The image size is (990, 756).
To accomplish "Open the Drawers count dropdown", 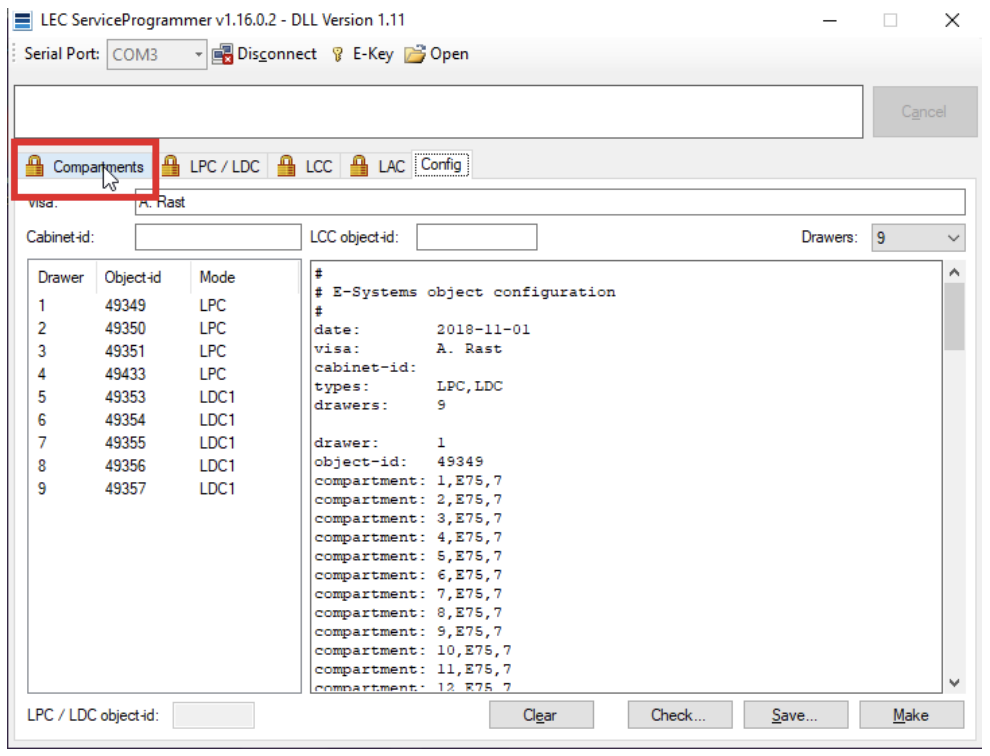I will tap(953, 238).
